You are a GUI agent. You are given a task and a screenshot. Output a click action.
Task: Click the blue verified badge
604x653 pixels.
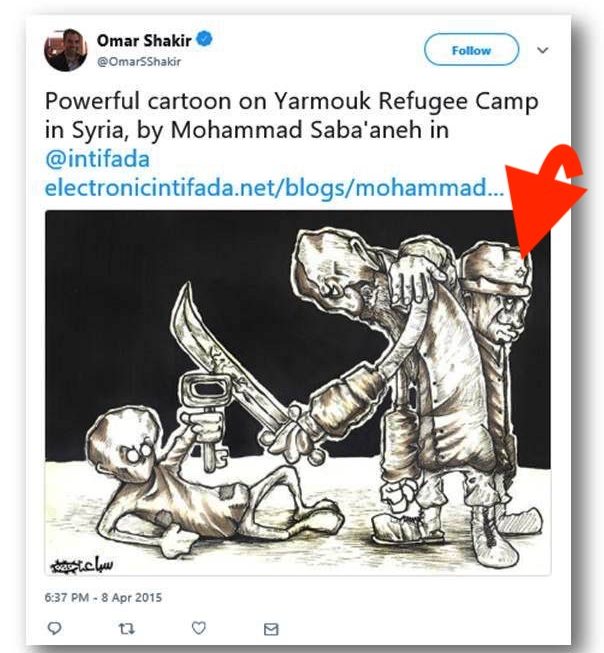pyautogui.click(x=204, y=39)
